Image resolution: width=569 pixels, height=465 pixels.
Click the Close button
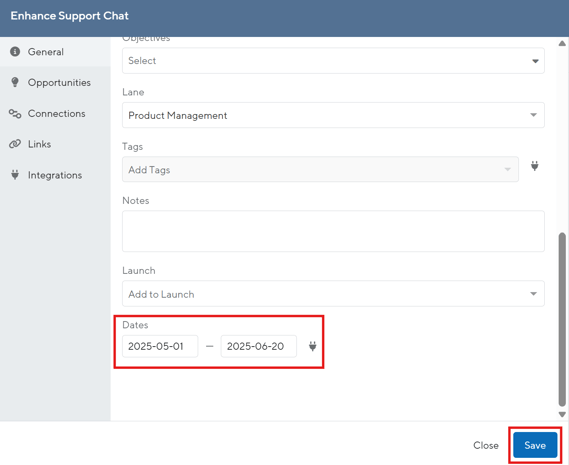coord(486,445)
